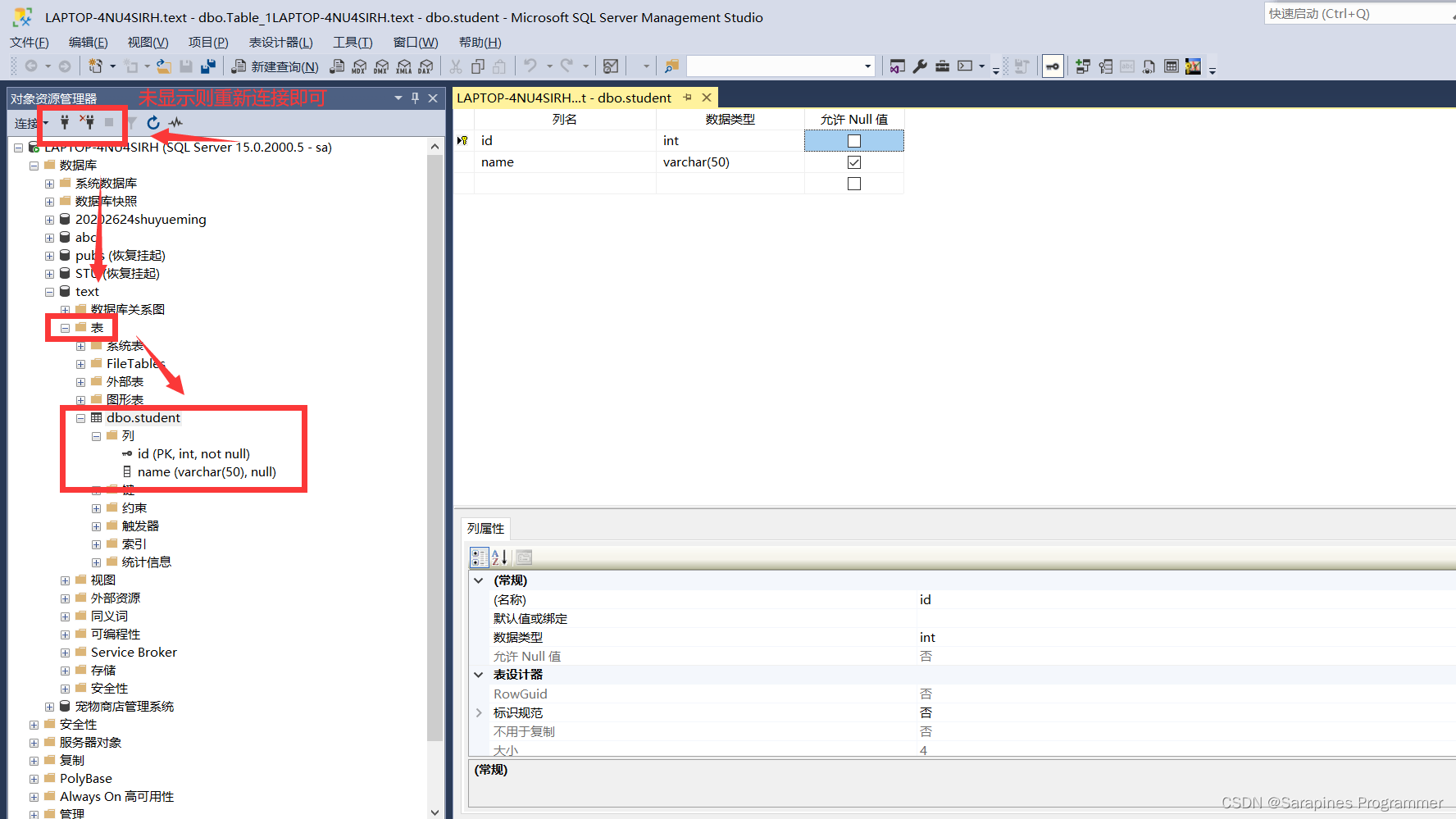Collapse the (常规) property group

coord(479,580)
